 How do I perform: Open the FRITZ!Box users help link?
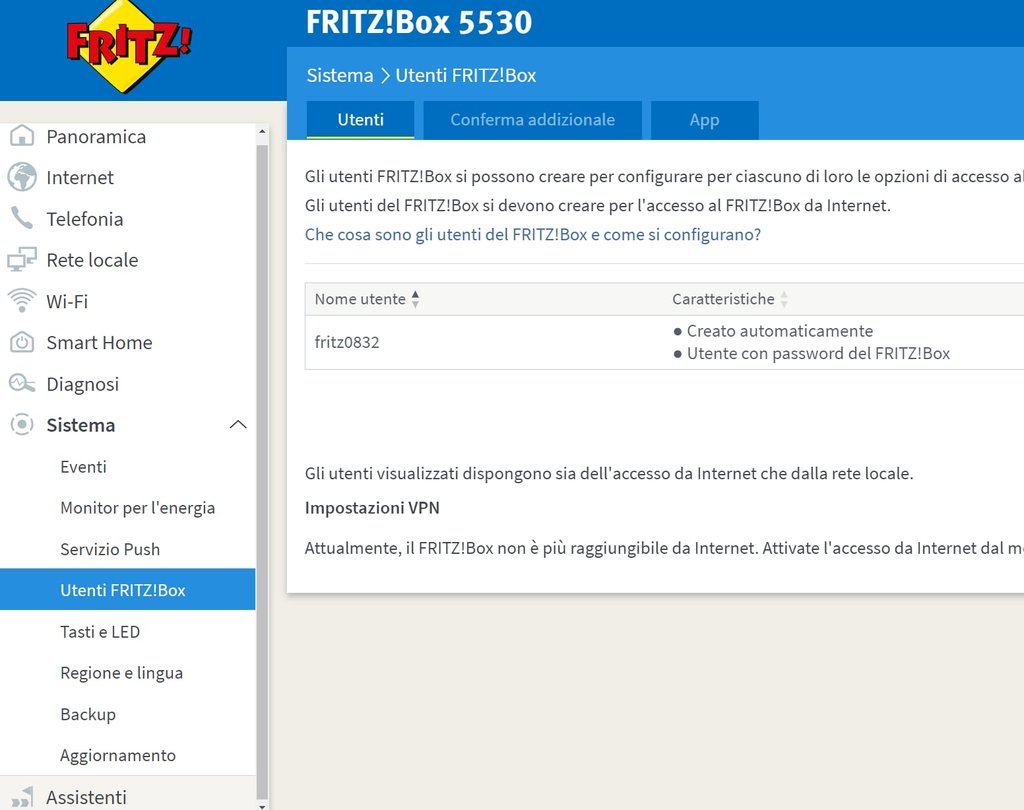click(532, 235)
